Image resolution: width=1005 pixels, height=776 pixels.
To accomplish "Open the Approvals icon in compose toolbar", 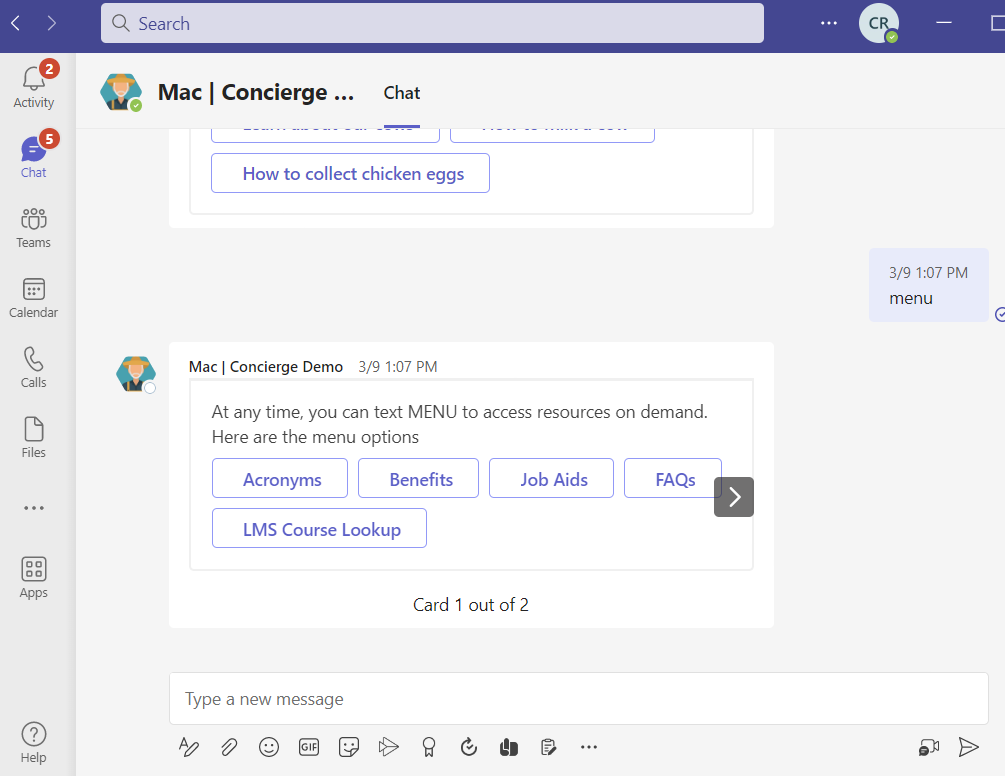I will [x=469, y=747].
